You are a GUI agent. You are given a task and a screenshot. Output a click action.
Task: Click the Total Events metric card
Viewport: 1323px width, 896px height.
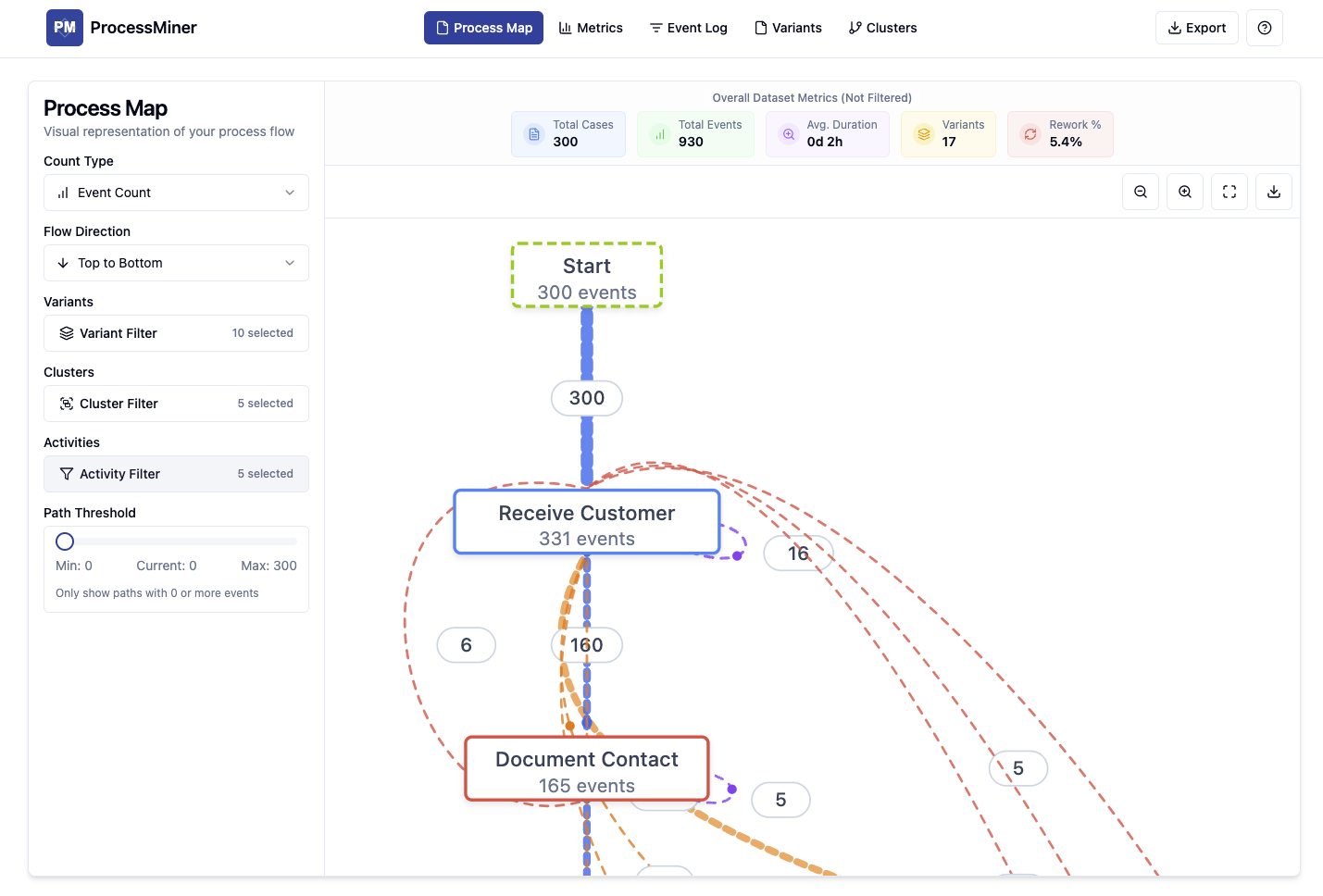(x=695, y=134)
